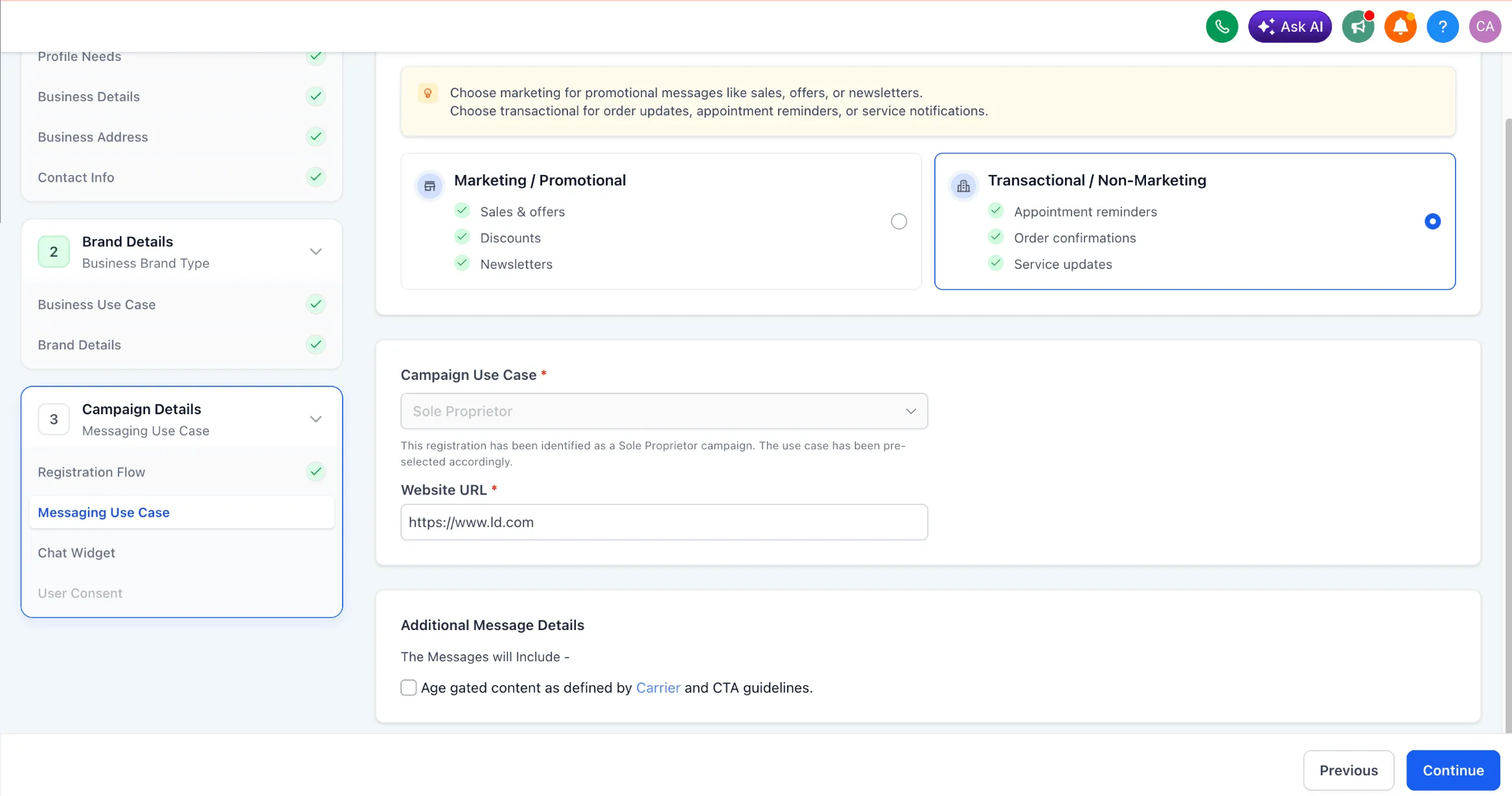
Task: Click the step 2 number badge
Action: 54,252
